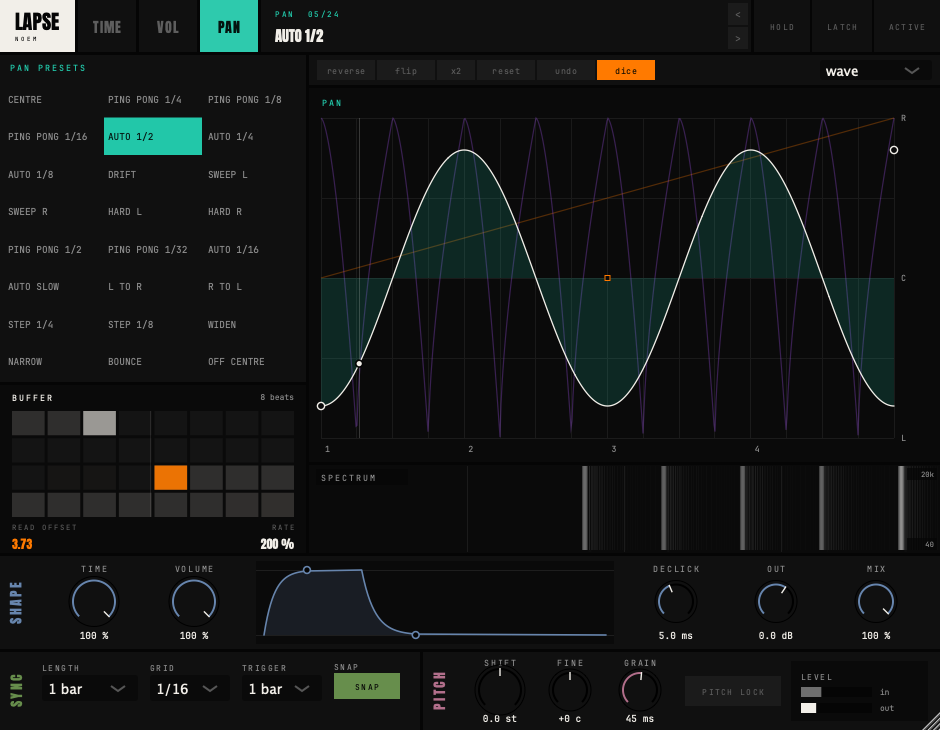This screenshot has height=730, width=940.
Task: Click the x2 button
Action: (456, 71)
